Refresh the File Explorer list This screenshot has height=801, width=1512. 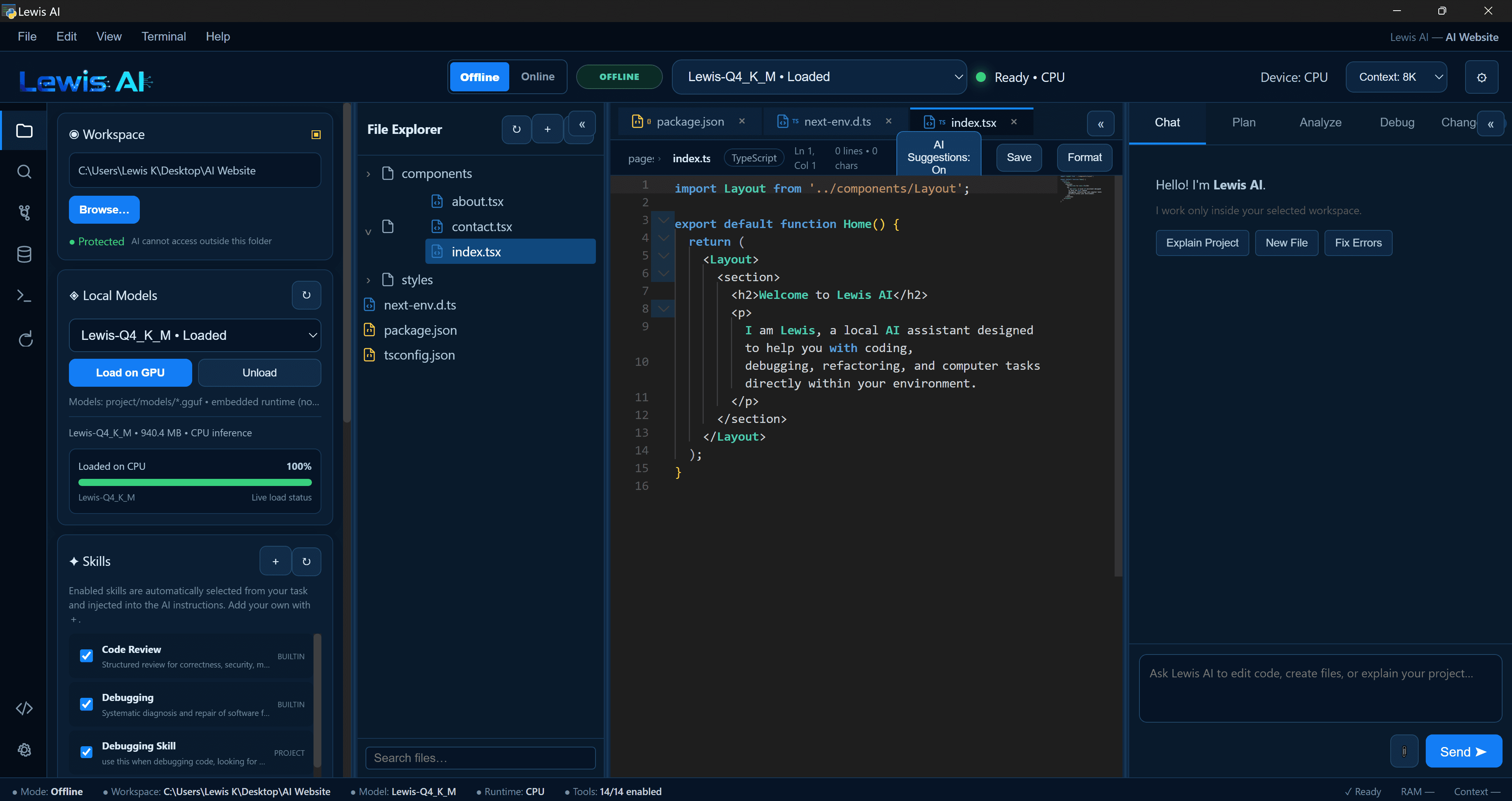pos(516,129)
